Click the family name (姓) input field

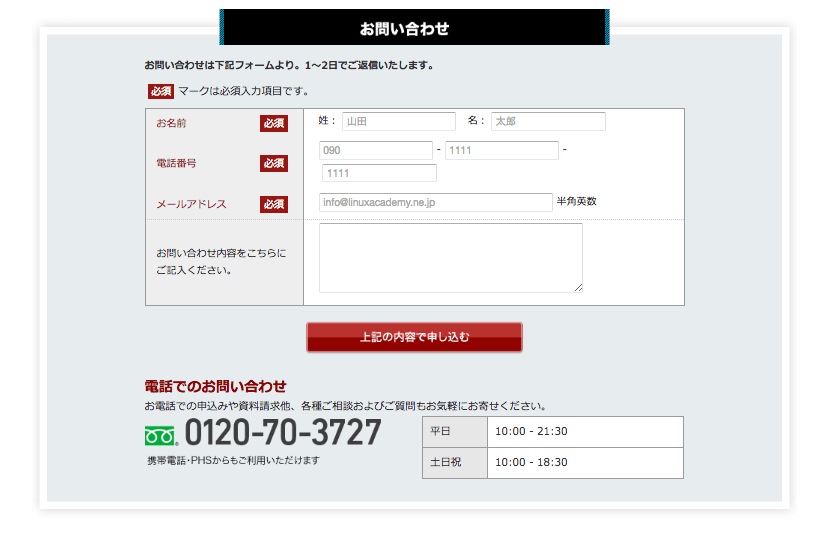click(x=399, y=121)
